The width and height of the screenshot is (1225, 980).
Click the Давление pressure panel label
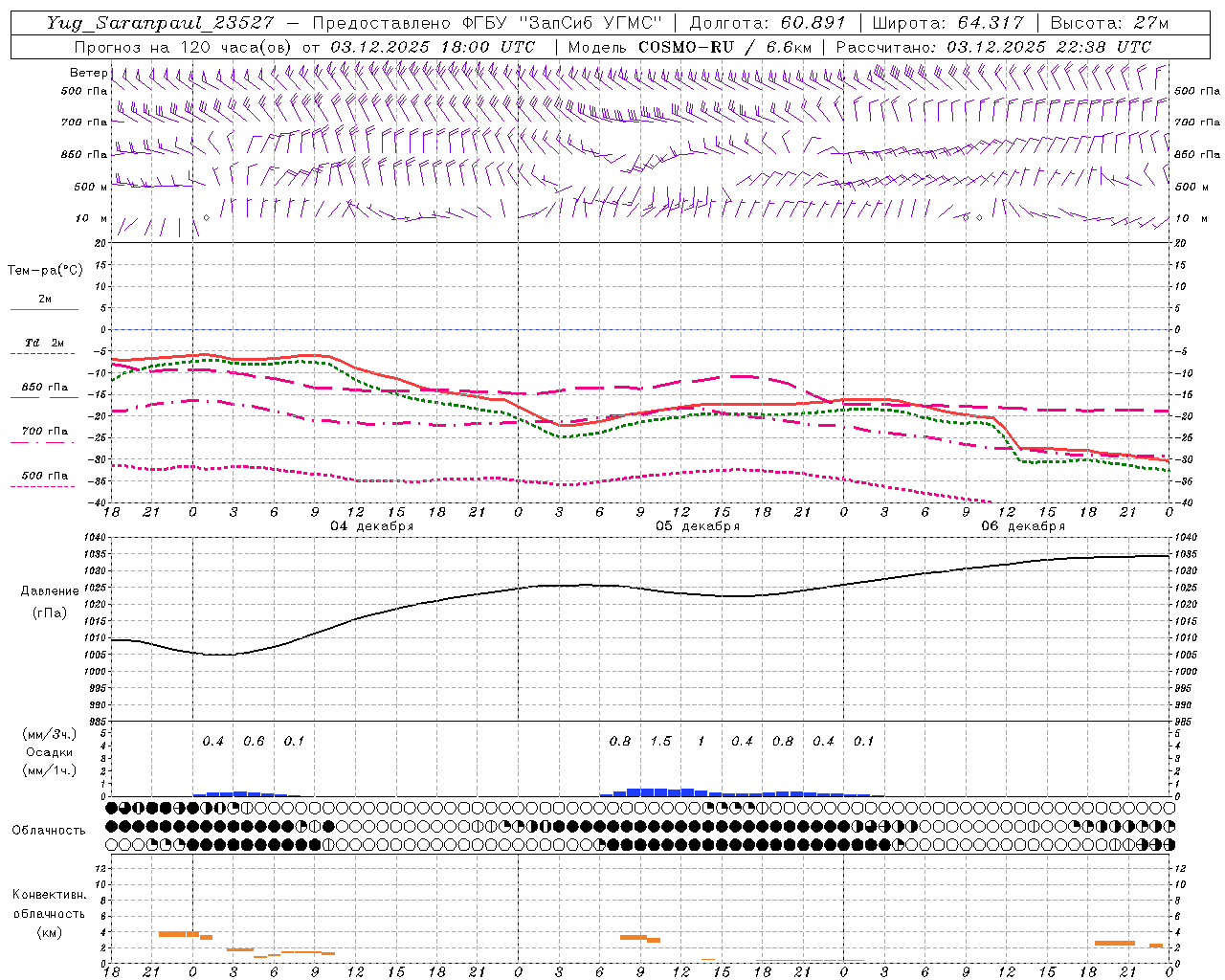click(x=50, y=591)
